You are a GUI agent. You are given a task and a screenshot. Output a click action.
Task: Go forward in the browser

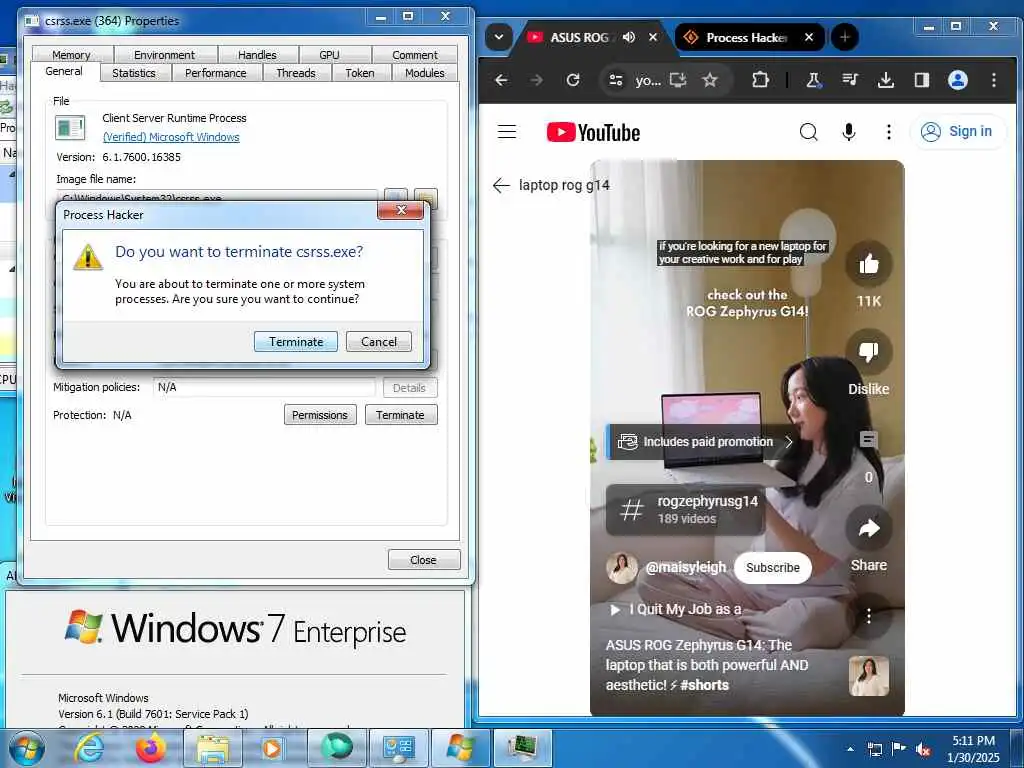536,80
